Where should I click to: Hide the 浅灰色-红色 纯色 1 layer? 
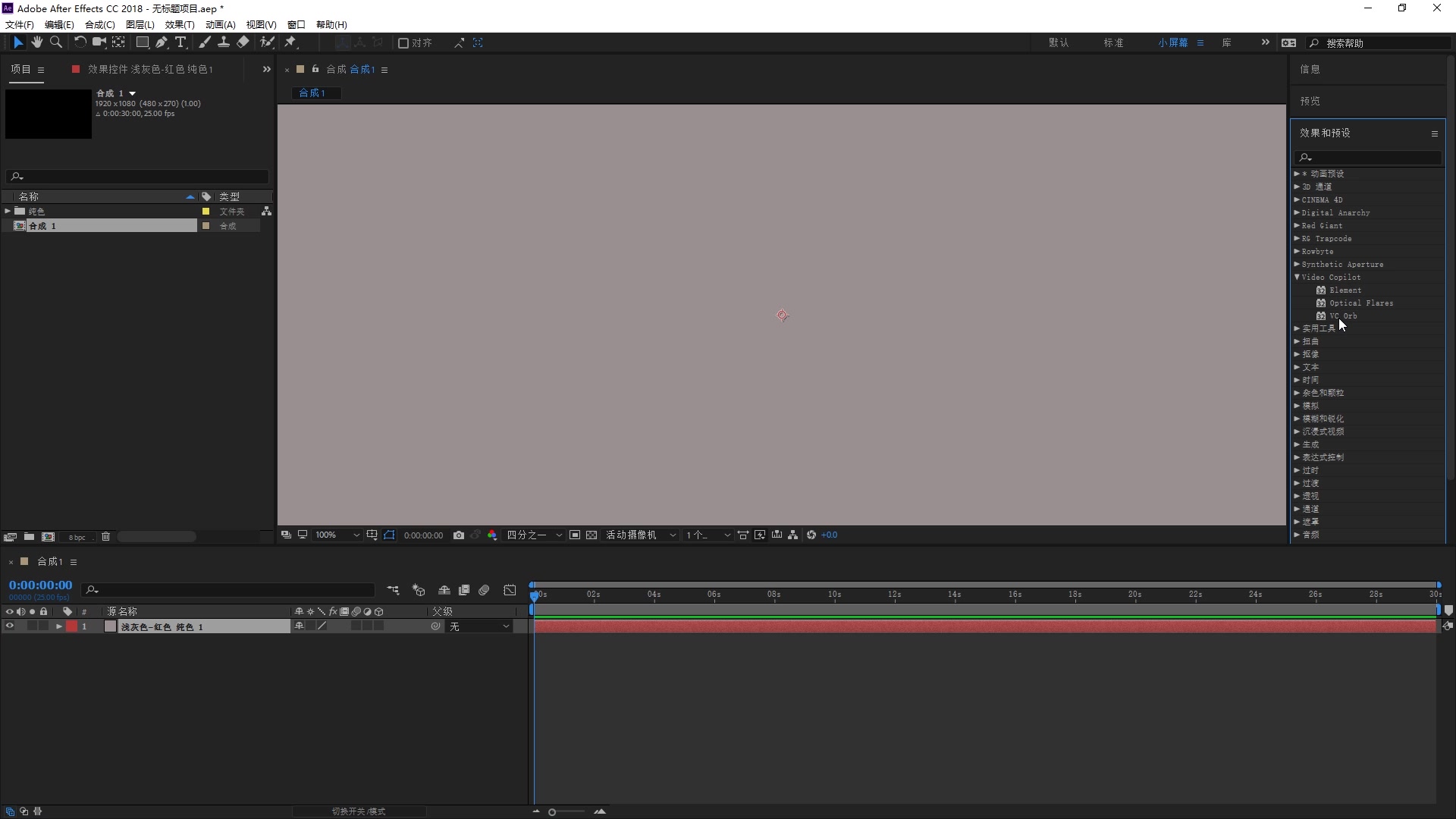coord(9,626)
